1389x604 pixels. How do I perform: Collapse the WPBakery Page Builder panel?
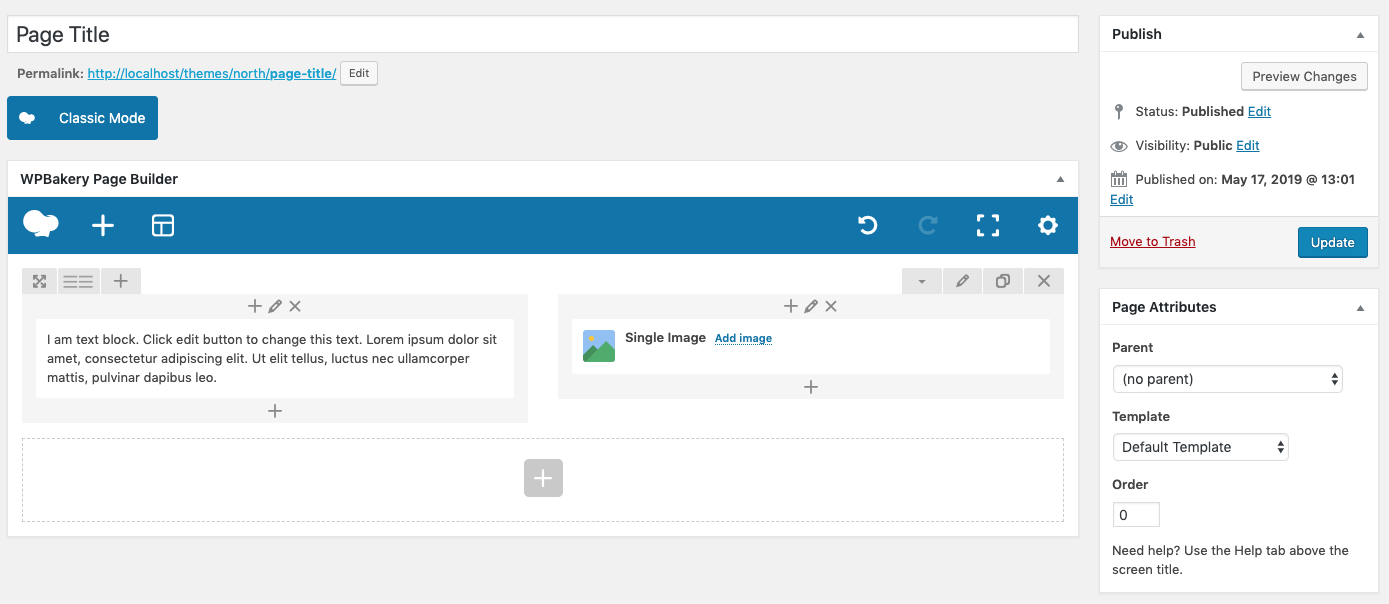(x=1060, y=179)
